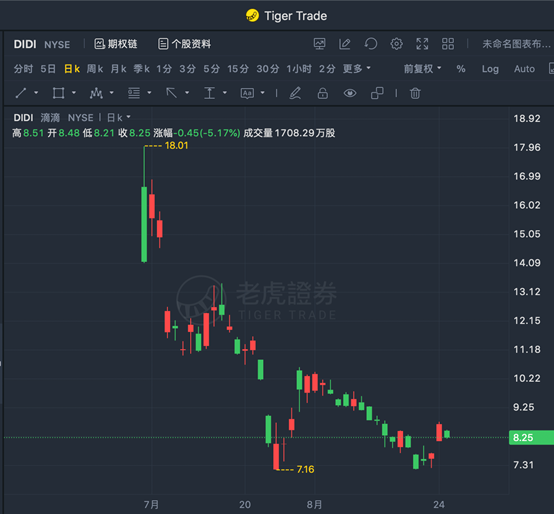
Task: Click the copy overlapping squares icon
Action: (377, 93)
